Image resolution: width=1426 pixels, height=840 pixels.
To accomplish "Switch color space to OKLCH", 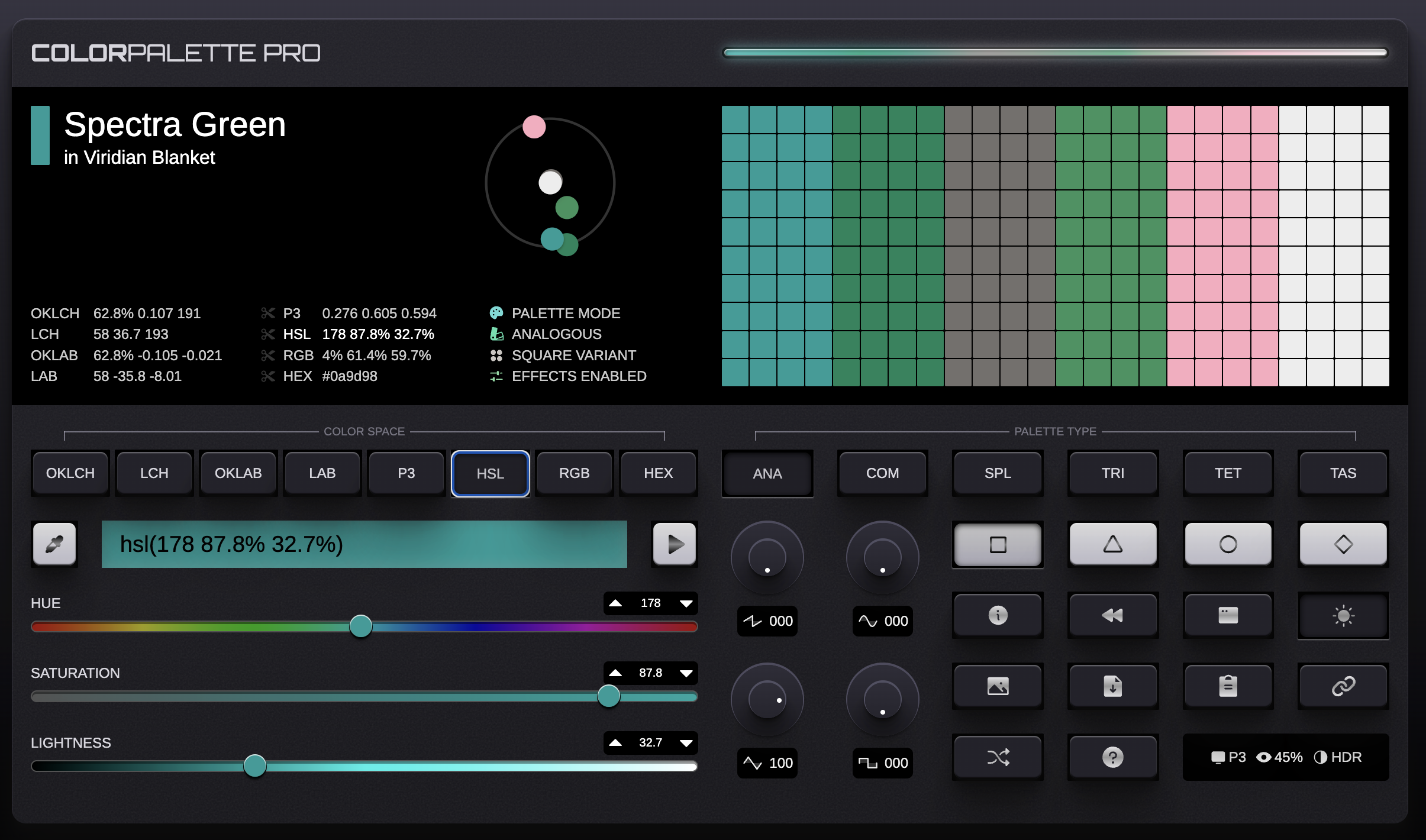I will coord(70,473).
